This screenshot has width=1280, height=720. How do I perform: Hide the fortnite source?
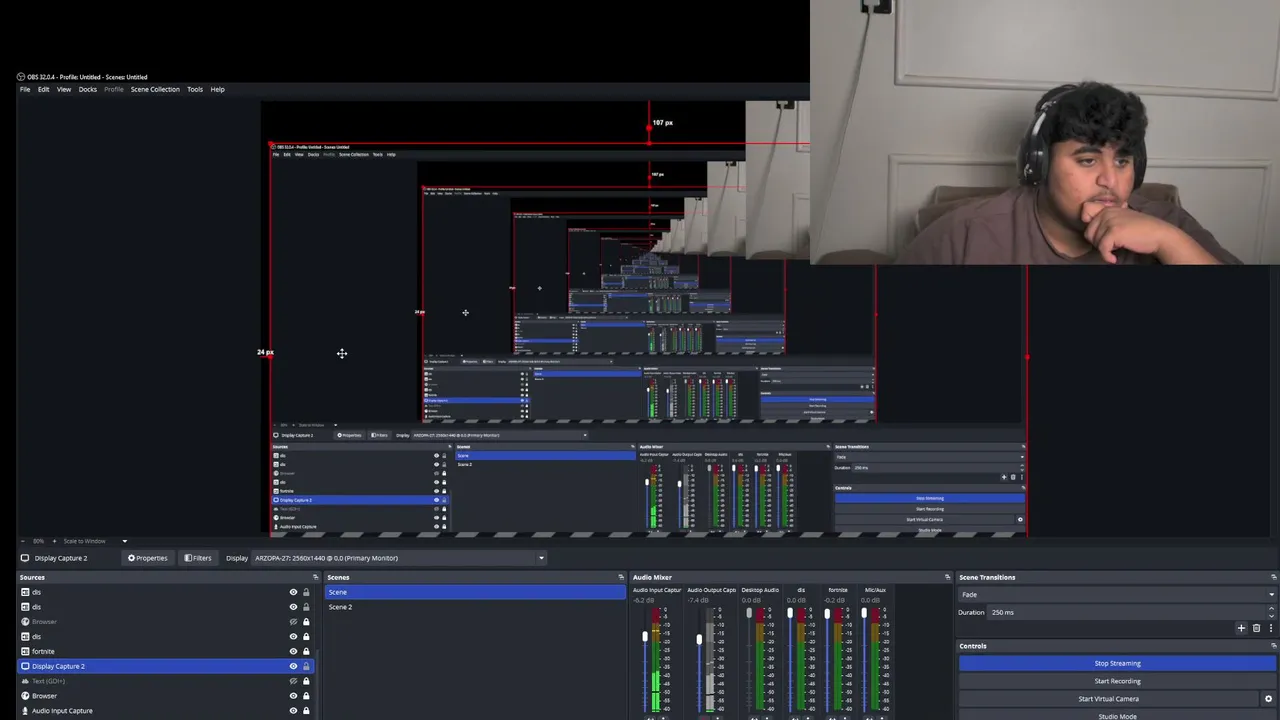pos(293,651)
